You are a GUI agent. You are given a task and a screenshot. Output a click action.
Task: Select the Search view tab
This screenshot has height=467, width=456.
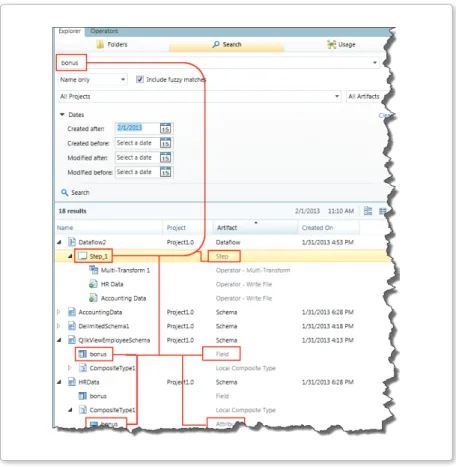[x=227, y=44]
